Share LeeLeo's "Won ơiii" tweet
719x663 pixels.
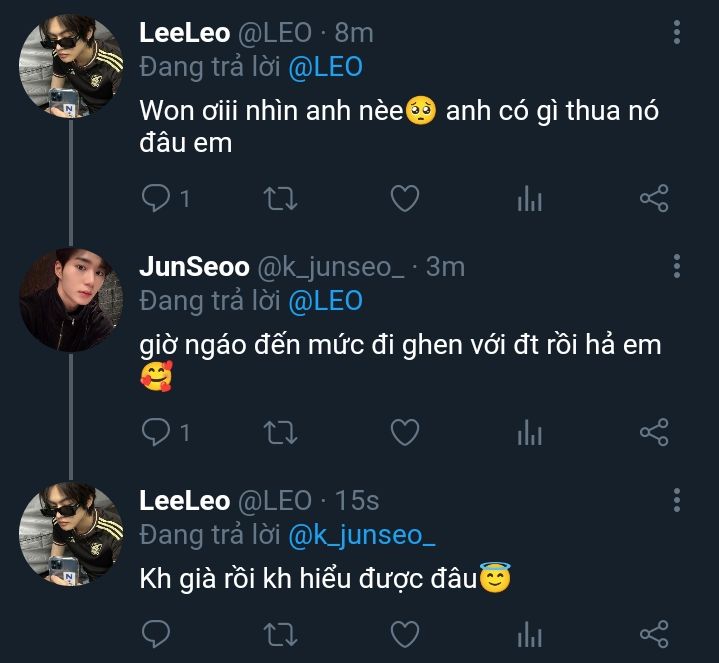653,199
